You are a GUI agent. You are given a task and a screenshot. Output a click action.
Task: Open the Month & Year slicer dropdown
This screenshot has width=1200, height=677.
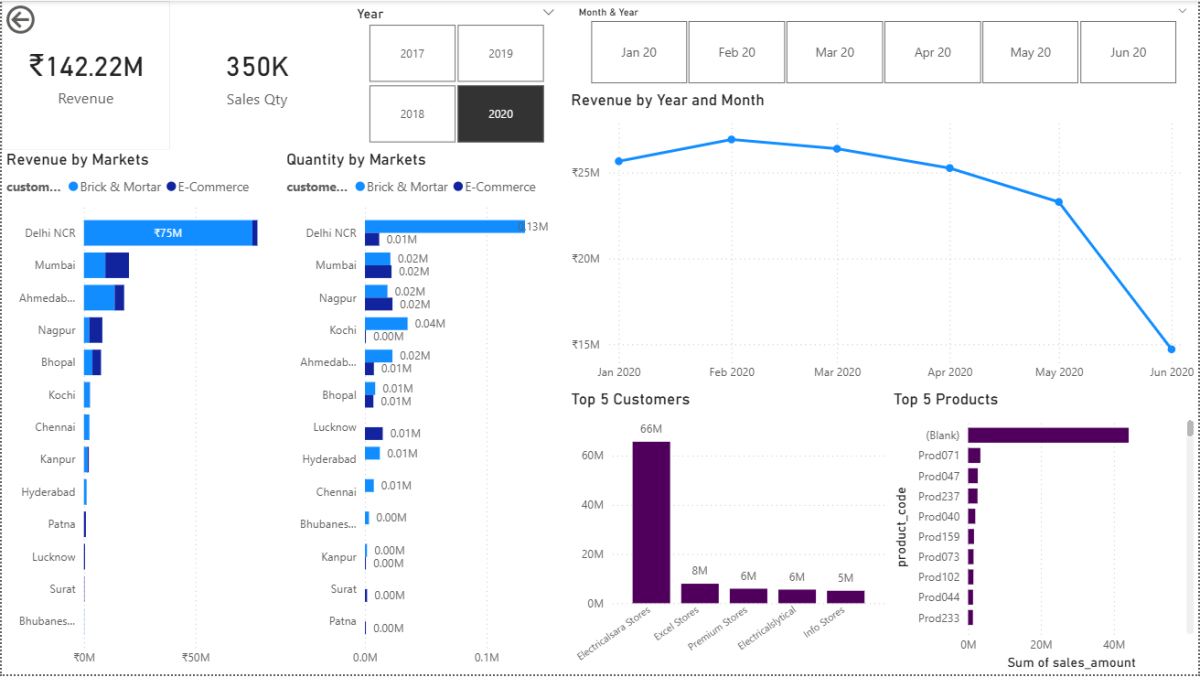pyautogui.click(x=1180, y=12)
